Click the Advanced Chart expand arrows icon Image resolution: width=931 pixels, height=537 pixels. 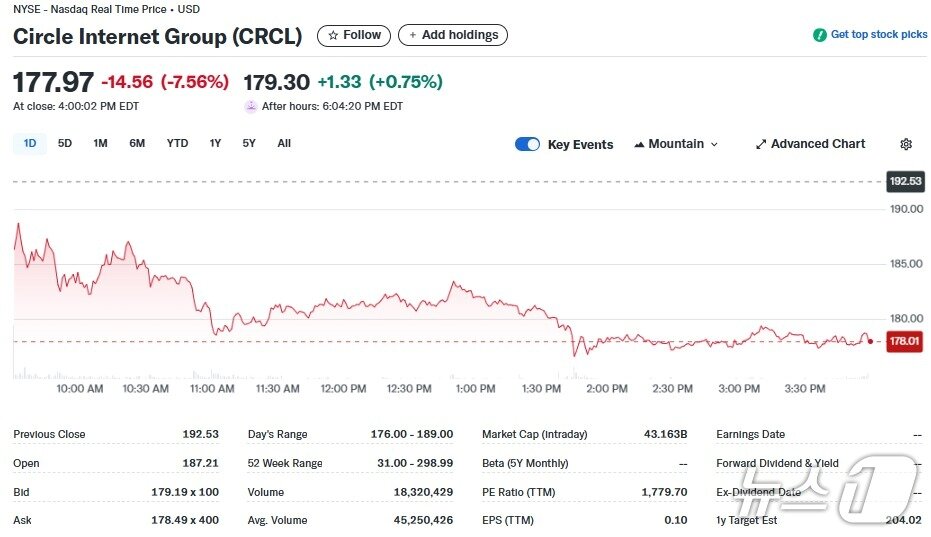pyautogui.click(x=761, y=144)
